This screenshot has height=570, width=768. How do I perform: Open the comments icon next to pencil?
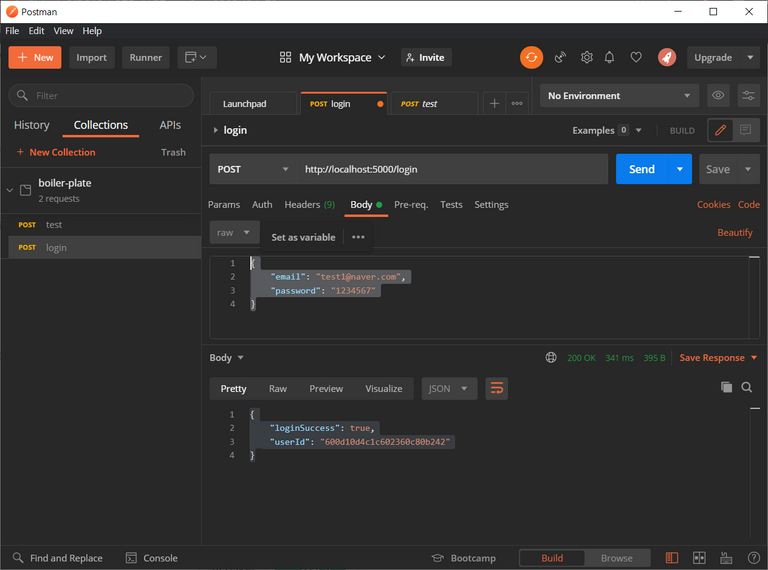[x=745, y=130]
